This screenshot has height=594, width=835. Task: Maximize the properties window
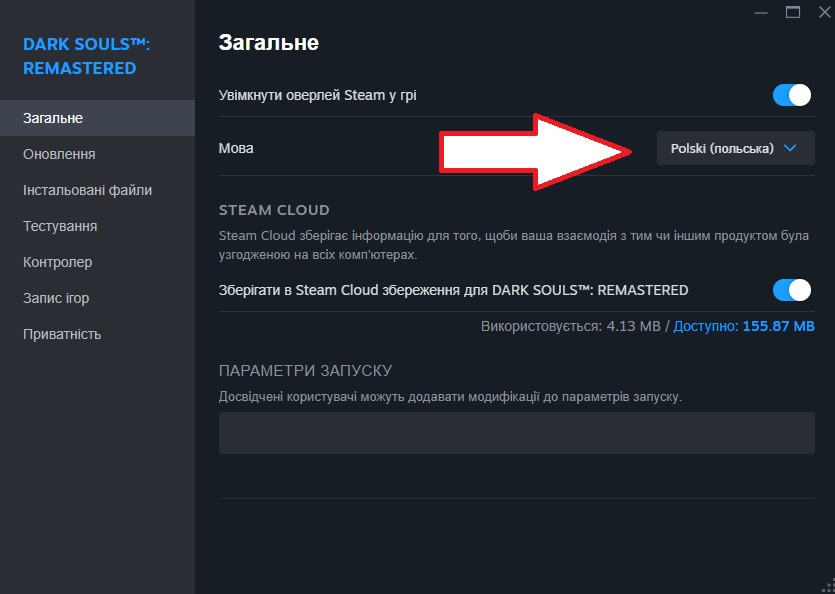(793, 12)
